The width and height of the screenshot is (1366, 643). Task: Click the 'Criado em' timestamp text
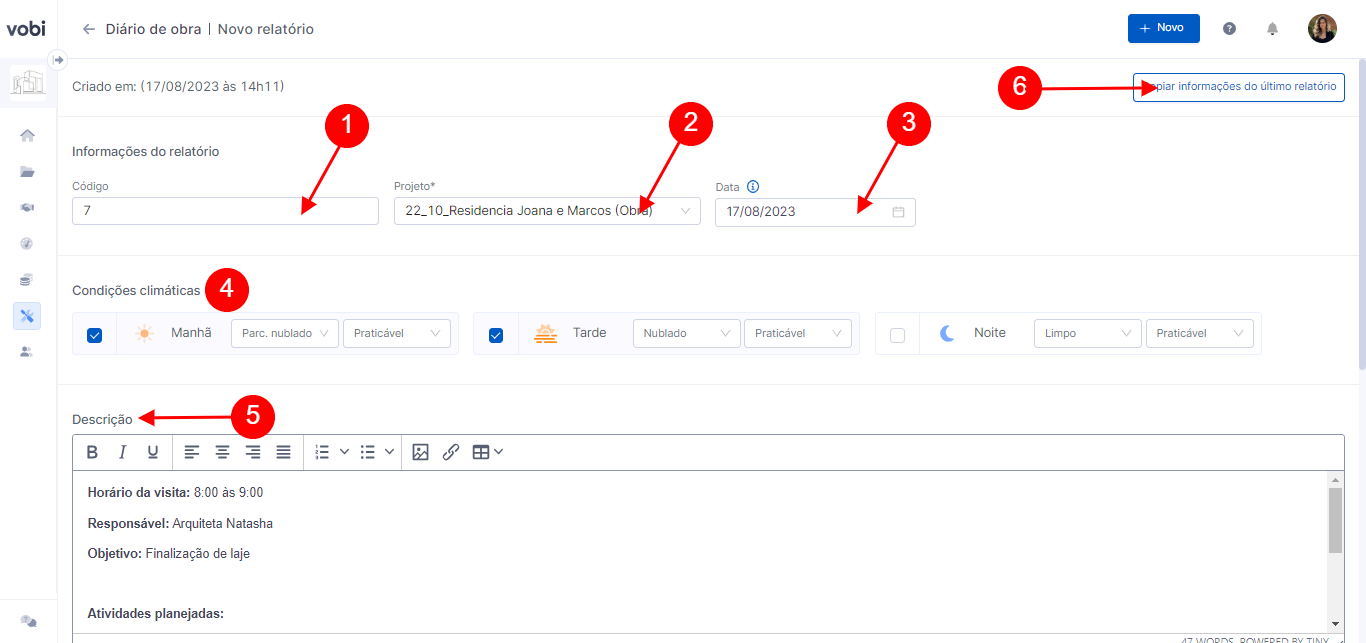click(x=178, y=87)
